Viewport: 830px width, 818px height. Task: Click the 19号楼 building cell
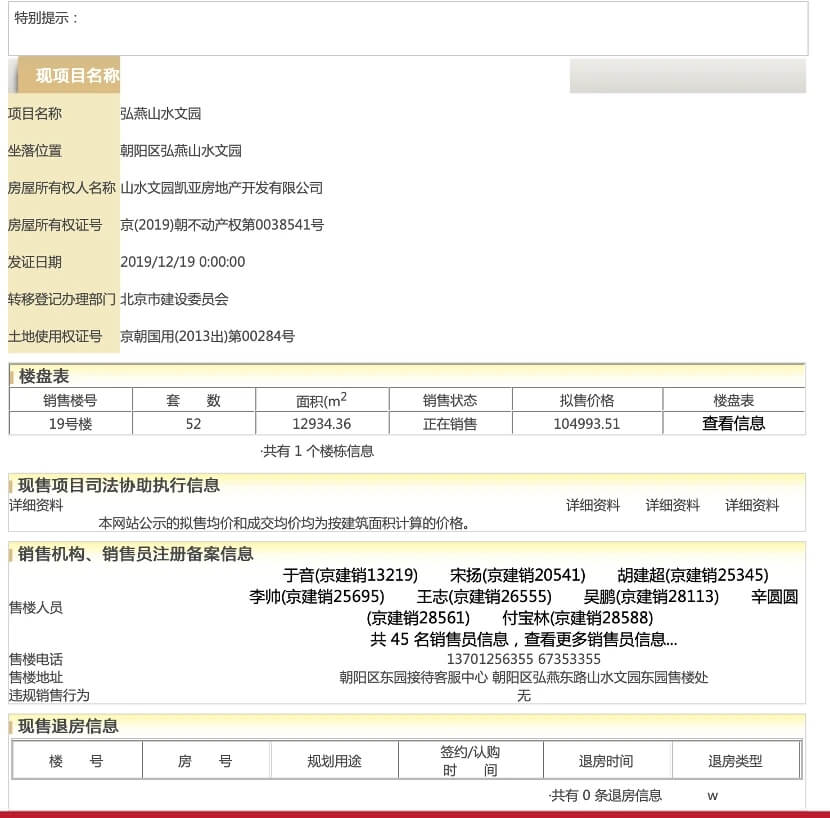coord(70,423)
